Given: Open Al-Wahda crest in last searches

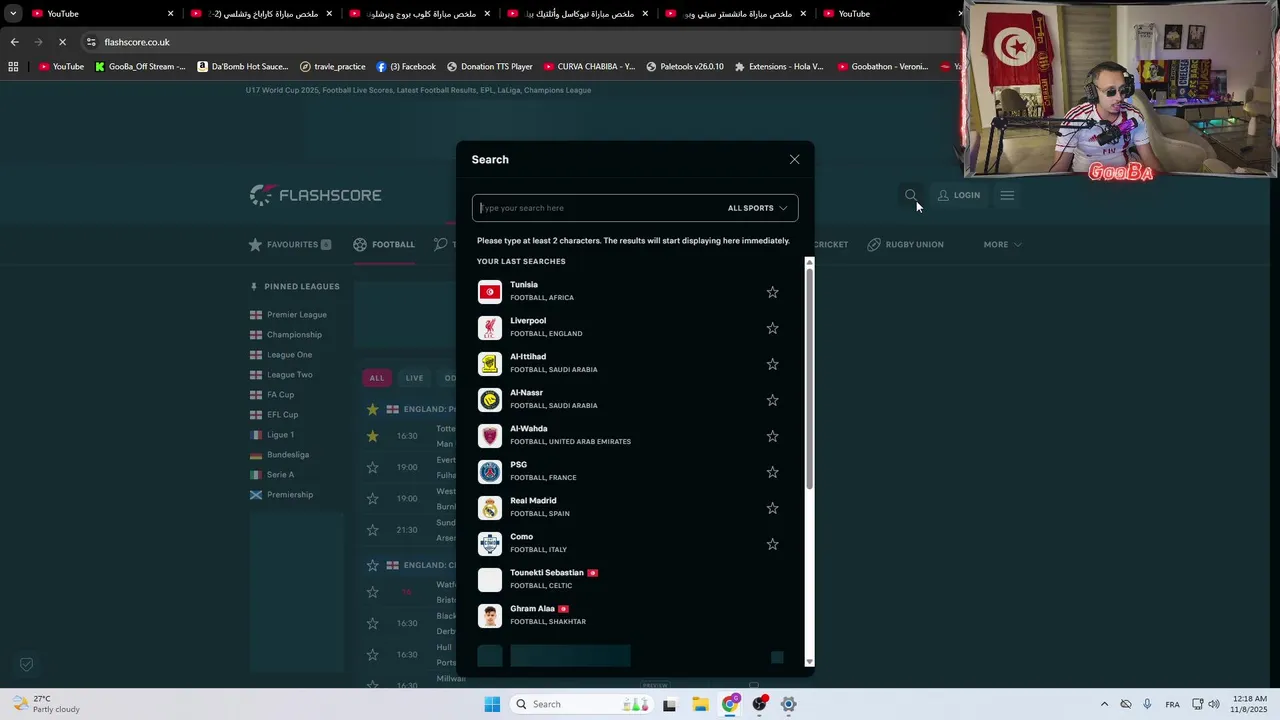Looking at the screenshot, I should pyautogui.click(x=490, y=436).
